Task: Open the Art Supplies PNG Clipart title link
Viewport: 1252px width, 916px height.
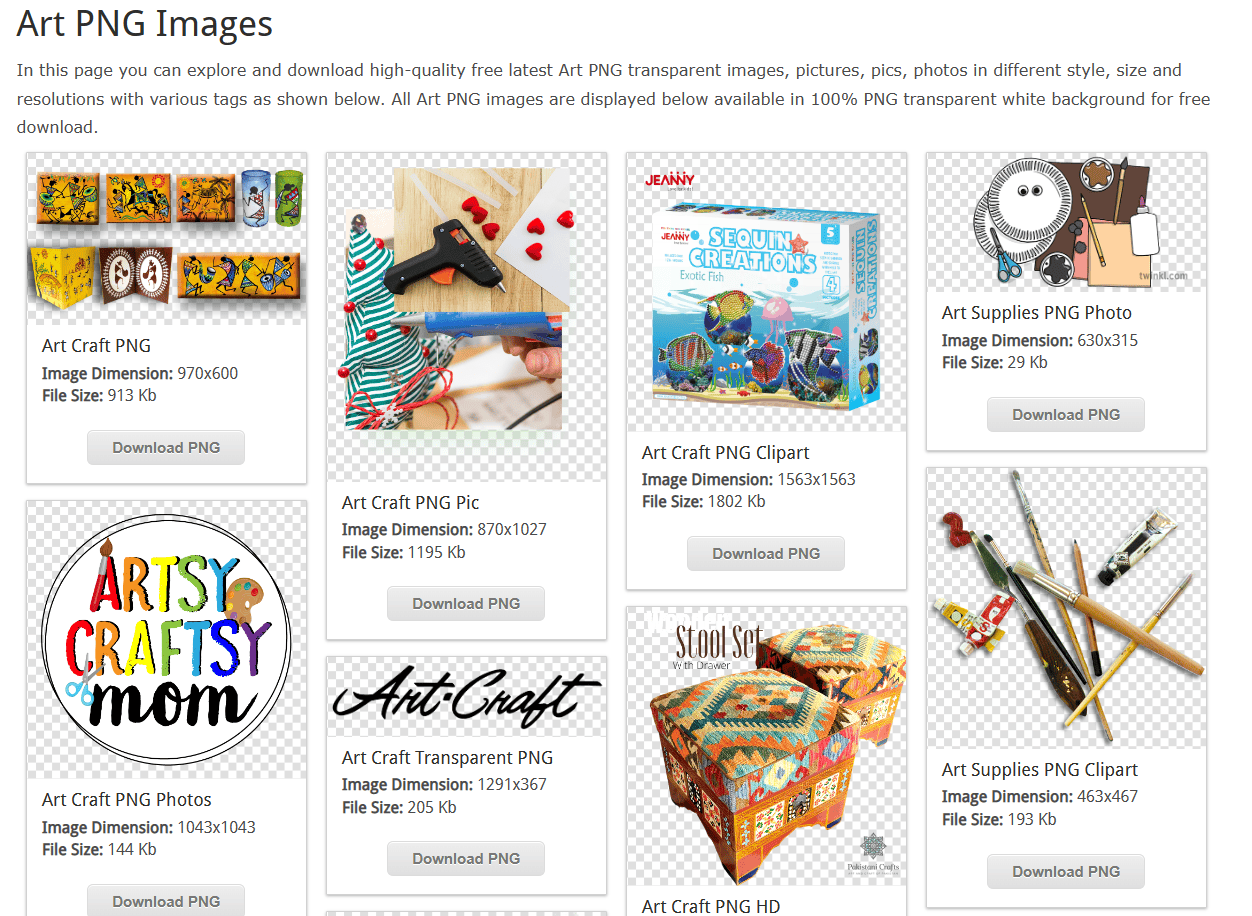Action: point(1040,770)
